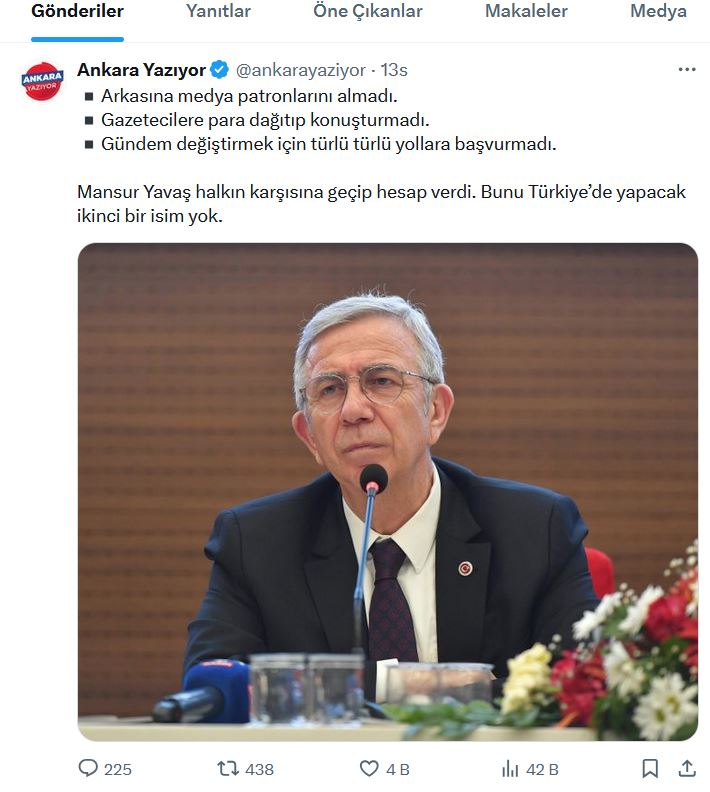
Task: Open the Ankara Yazıyor profile avatar
Action: [x=42, y=81]
